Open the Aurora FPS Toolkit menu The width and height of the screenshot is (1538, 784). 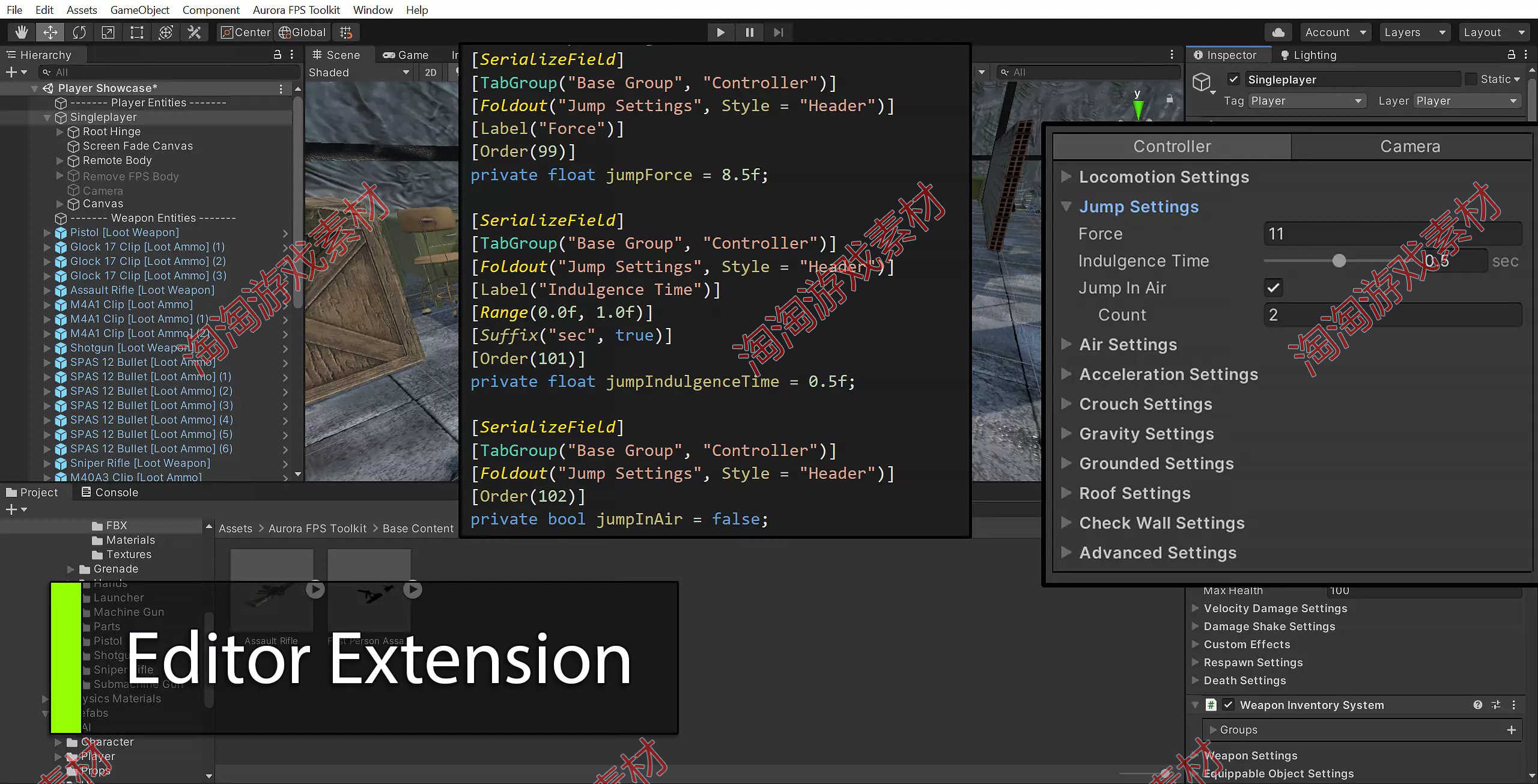tap(296, 10)
